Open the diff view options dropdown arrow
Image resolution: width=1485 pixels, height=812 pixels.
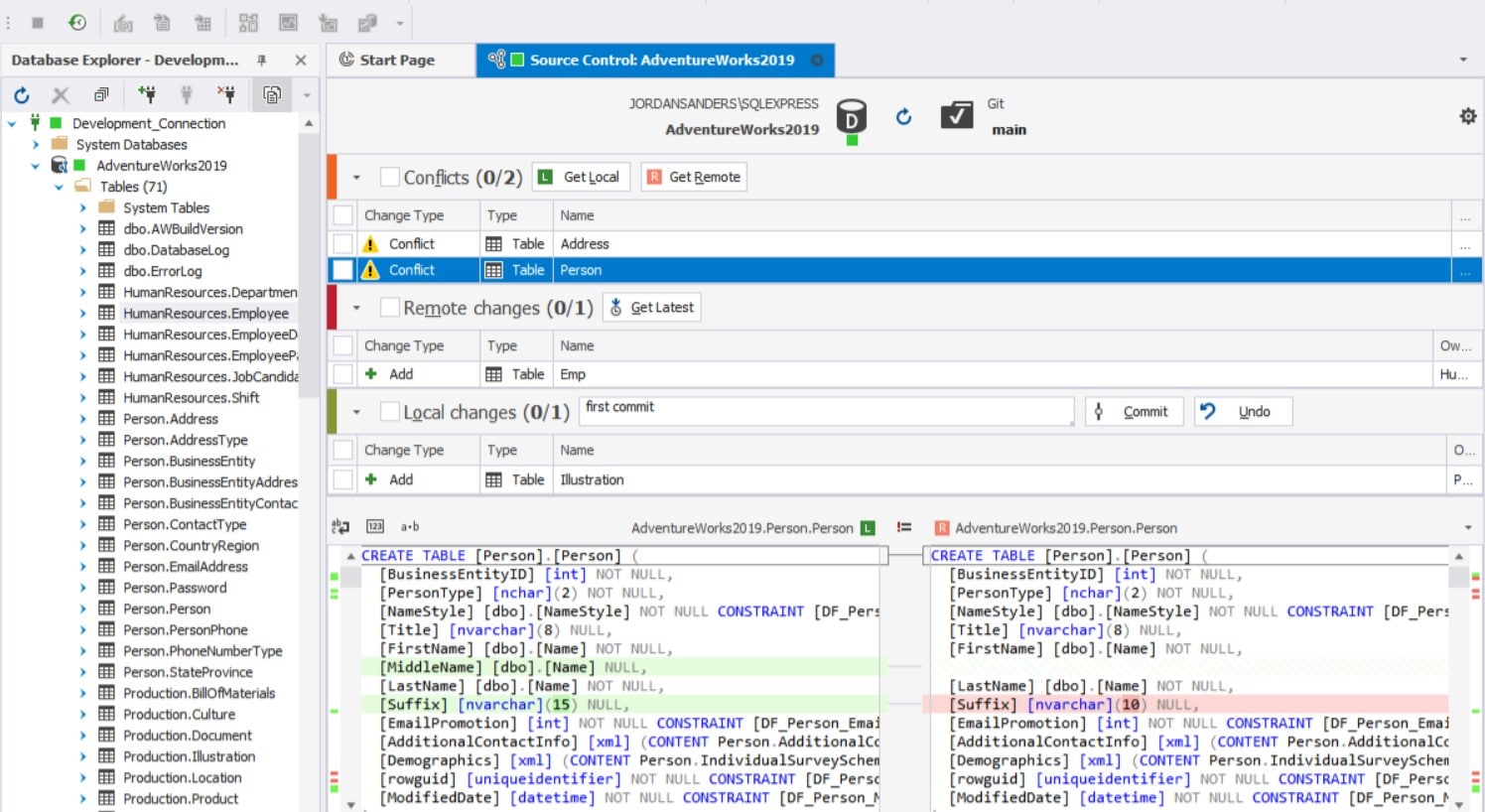point(1468,528)
